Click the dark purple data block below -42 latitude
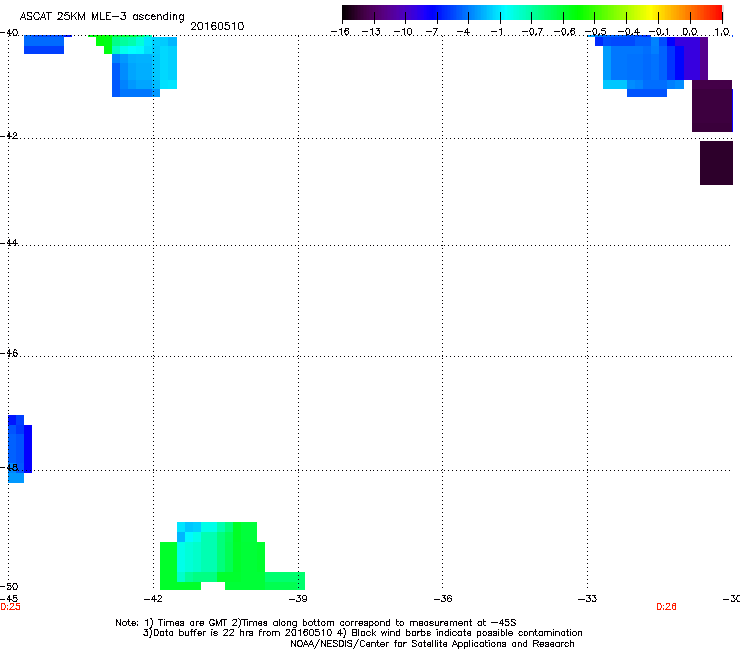This screenshot has width=740, height=650. [716, 163]
